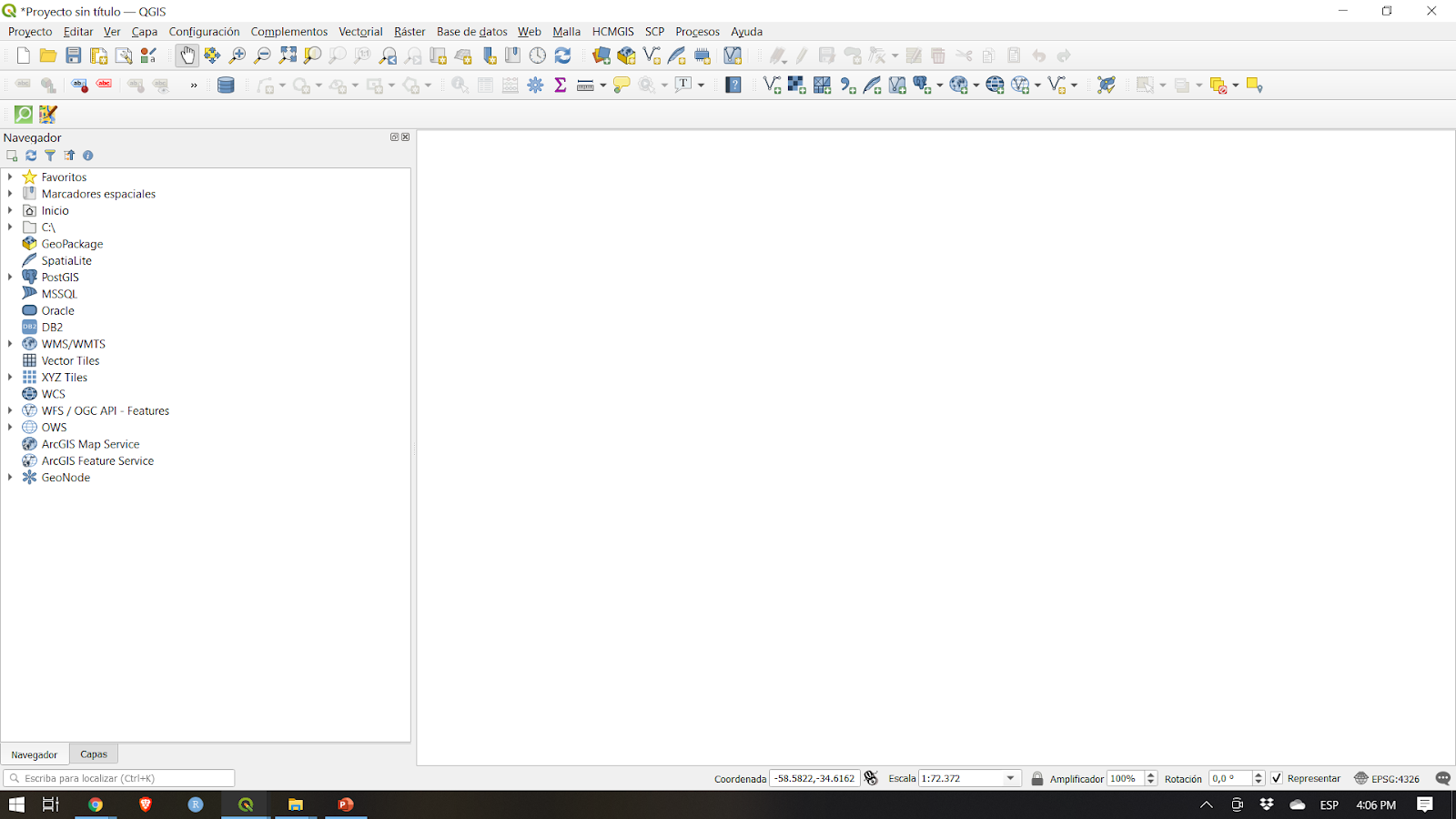Expand the C:\ drive node

10,227
